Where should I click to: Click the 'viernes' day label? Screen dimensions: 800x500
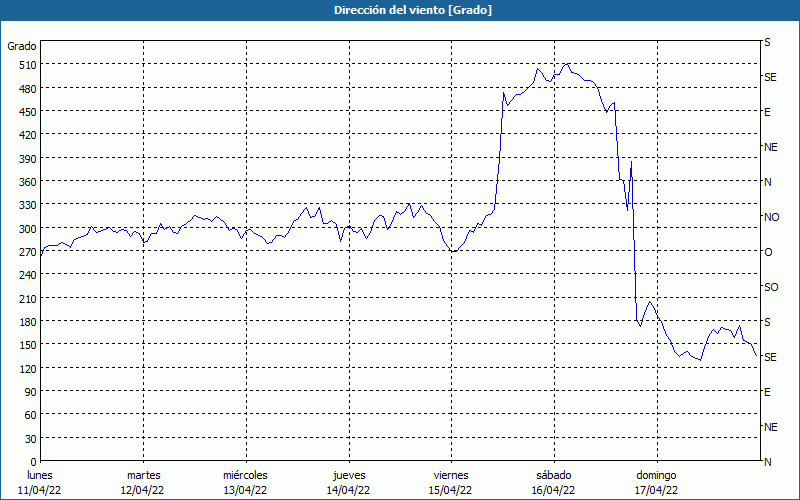tap(451, 475)
